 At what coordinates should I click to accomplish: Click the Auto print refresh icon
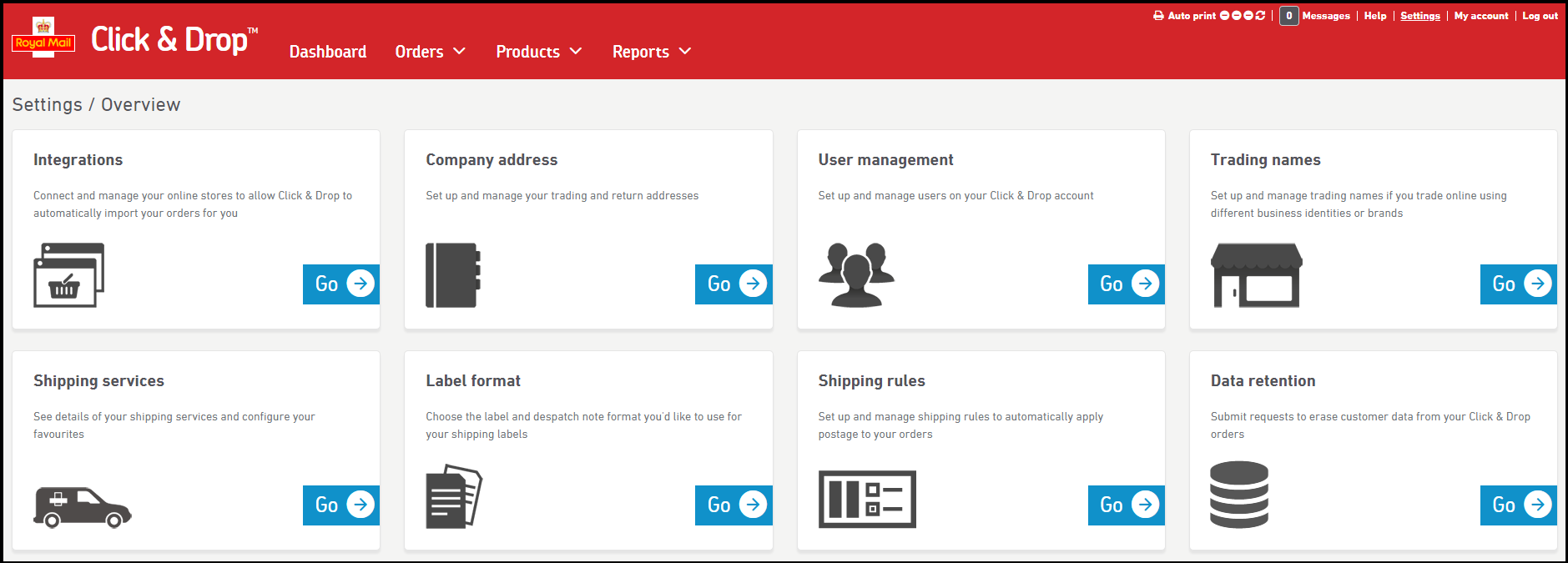(x=1260, y=16)
